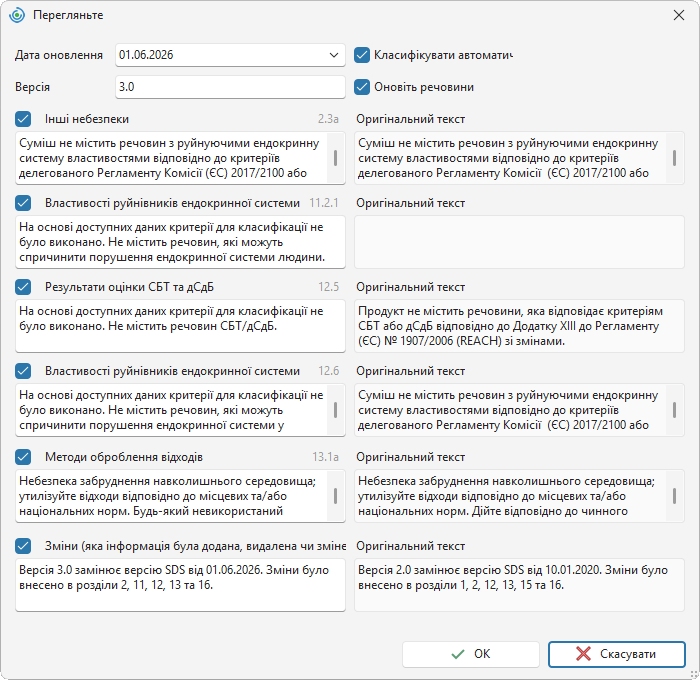700x680 pixels.
Task: Open the Дата оновлення date dropdown
Action: 333,55
